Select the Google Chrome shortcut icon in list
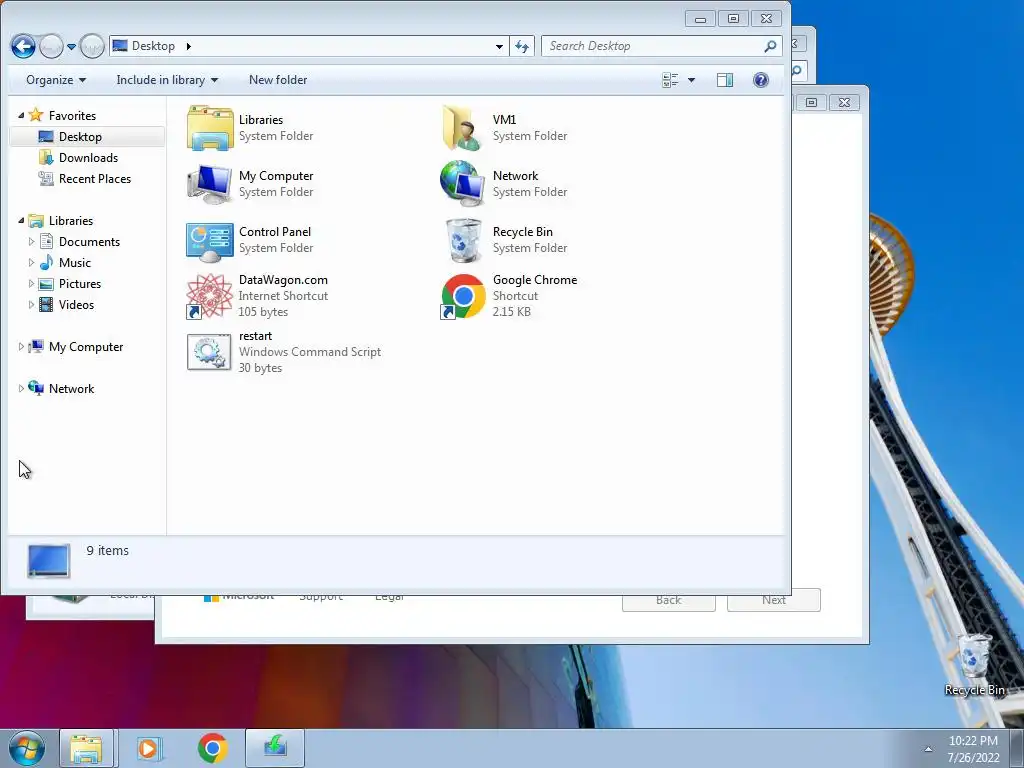1024x768 pixels. tap(463, 296)
